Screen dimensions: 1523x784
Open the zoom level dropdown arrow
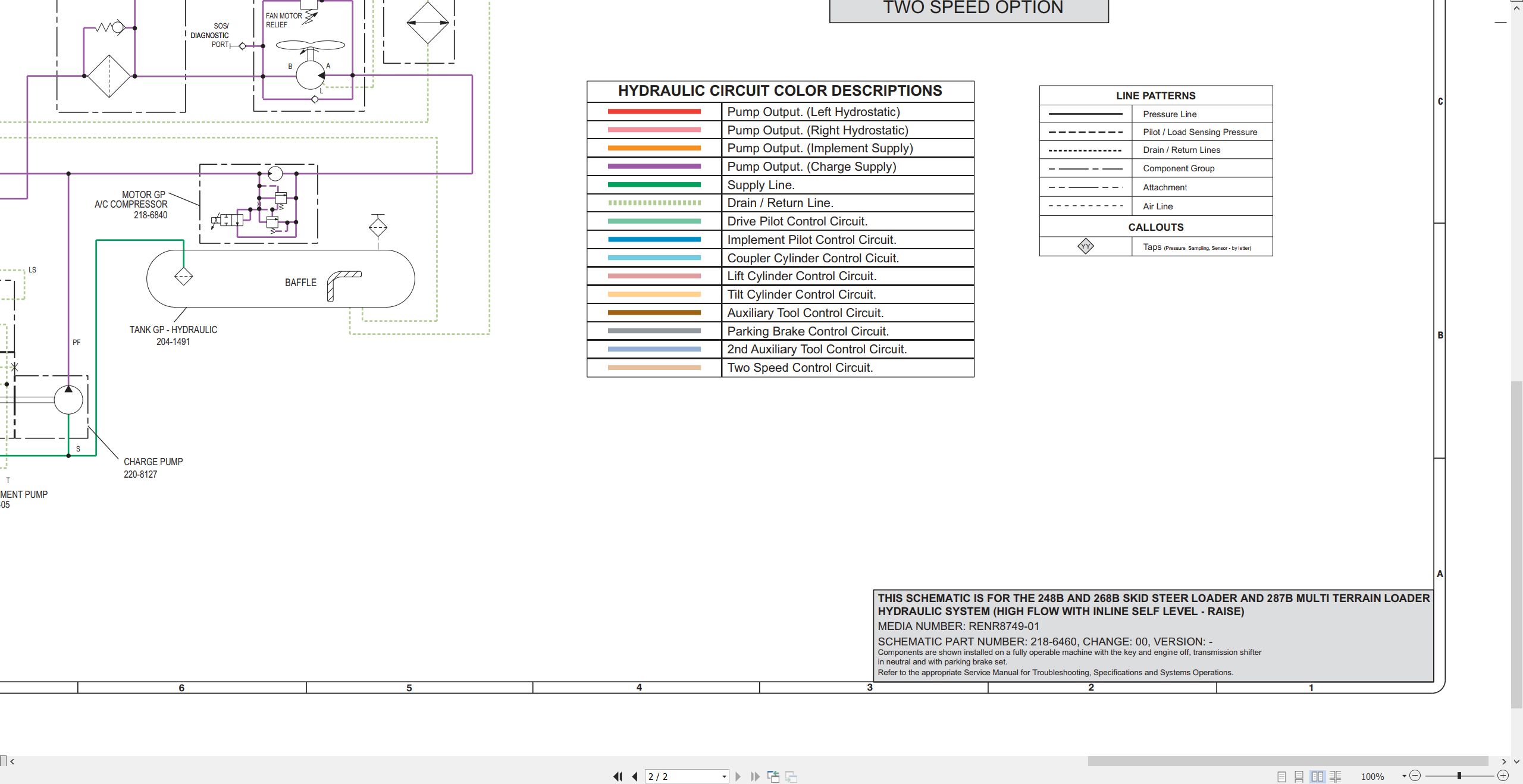1404,776
